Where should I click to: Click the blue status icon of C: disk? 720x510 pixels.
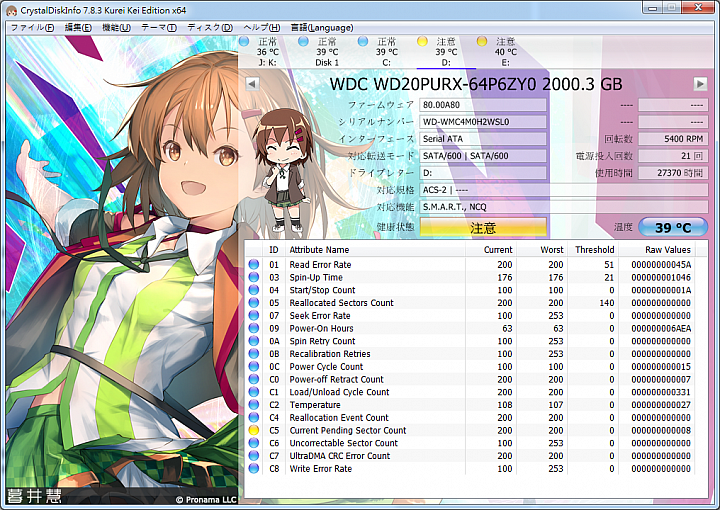pyautogui.click(x=363, y=42)
